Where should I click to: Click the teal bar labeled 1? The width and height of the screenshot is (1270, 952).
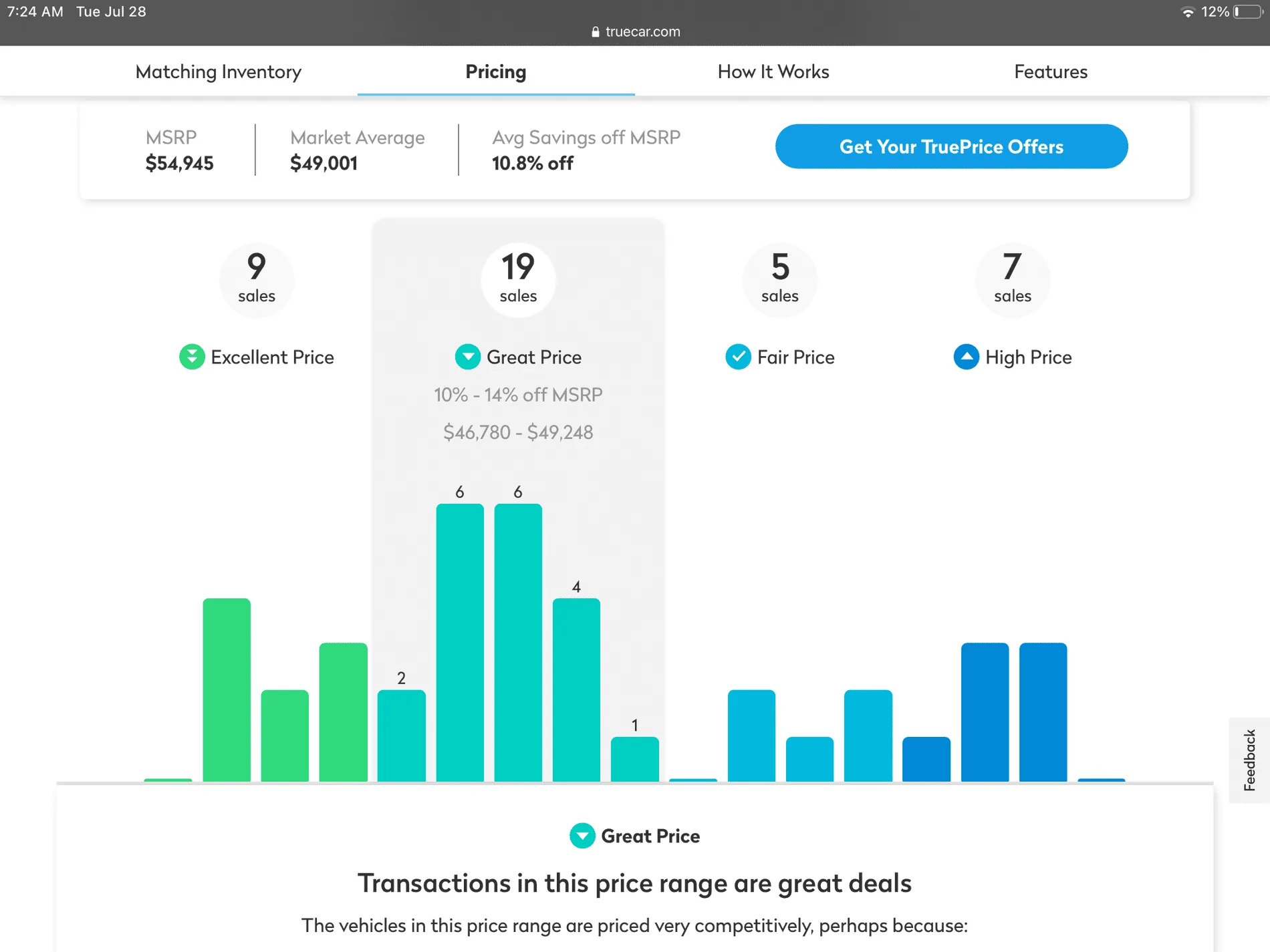pyautogui.click(x=635, y=759)
